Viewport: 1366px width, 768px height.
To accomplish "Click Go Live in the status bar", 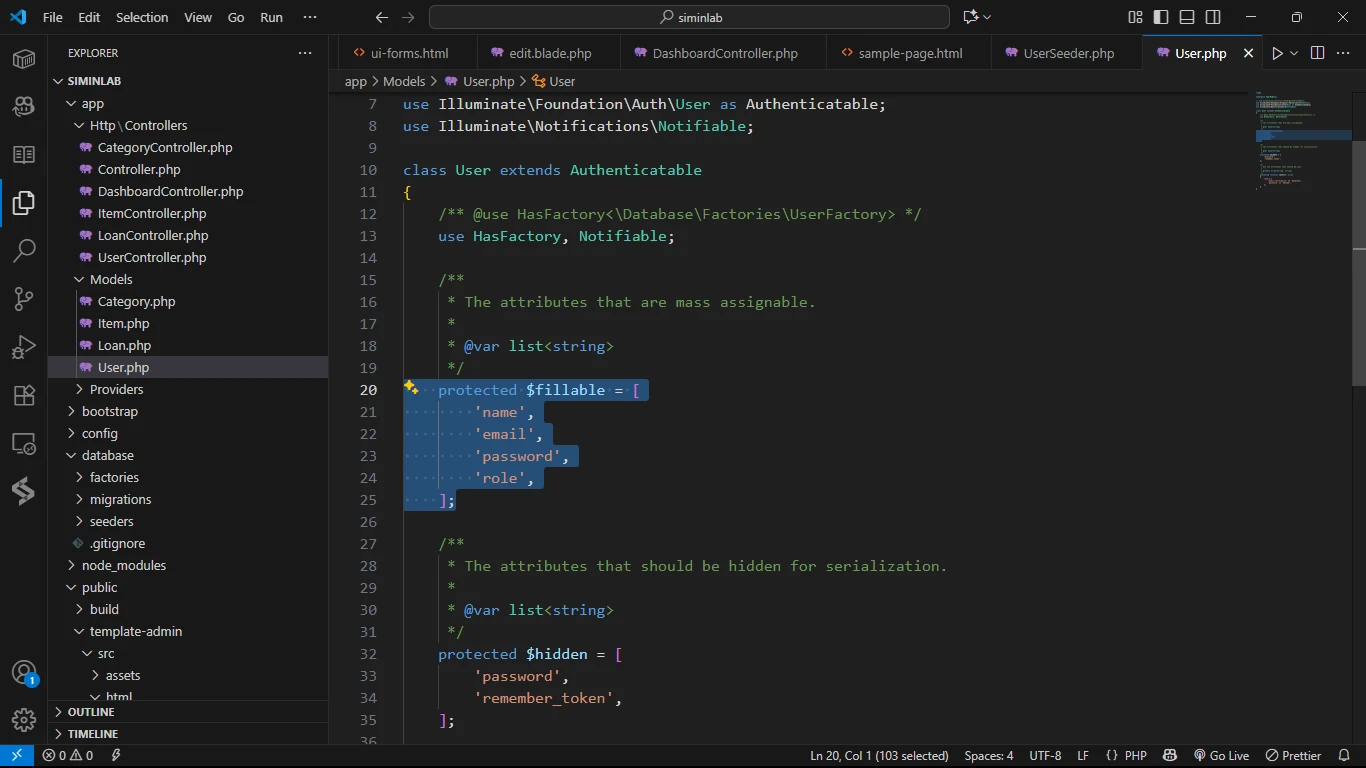I will click(x=1221, y=755).
